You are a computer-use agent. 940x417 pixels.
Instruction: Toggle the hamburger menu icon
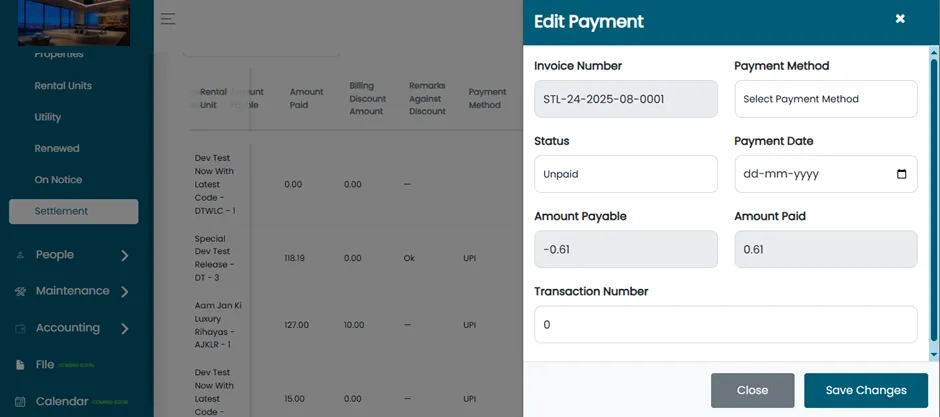point(168,19)
